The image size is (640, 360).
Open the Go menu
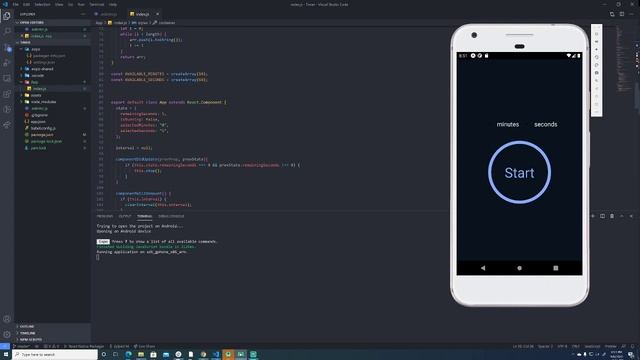tap(70, 4)
